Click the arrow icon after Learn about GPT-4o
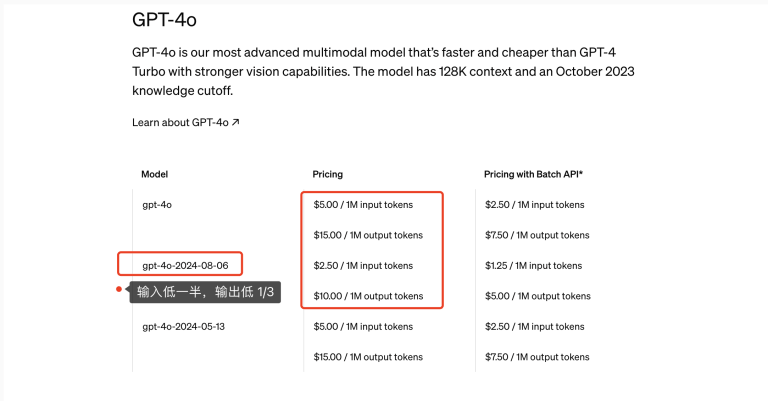 pyautogui.click(x=236, y=123)
